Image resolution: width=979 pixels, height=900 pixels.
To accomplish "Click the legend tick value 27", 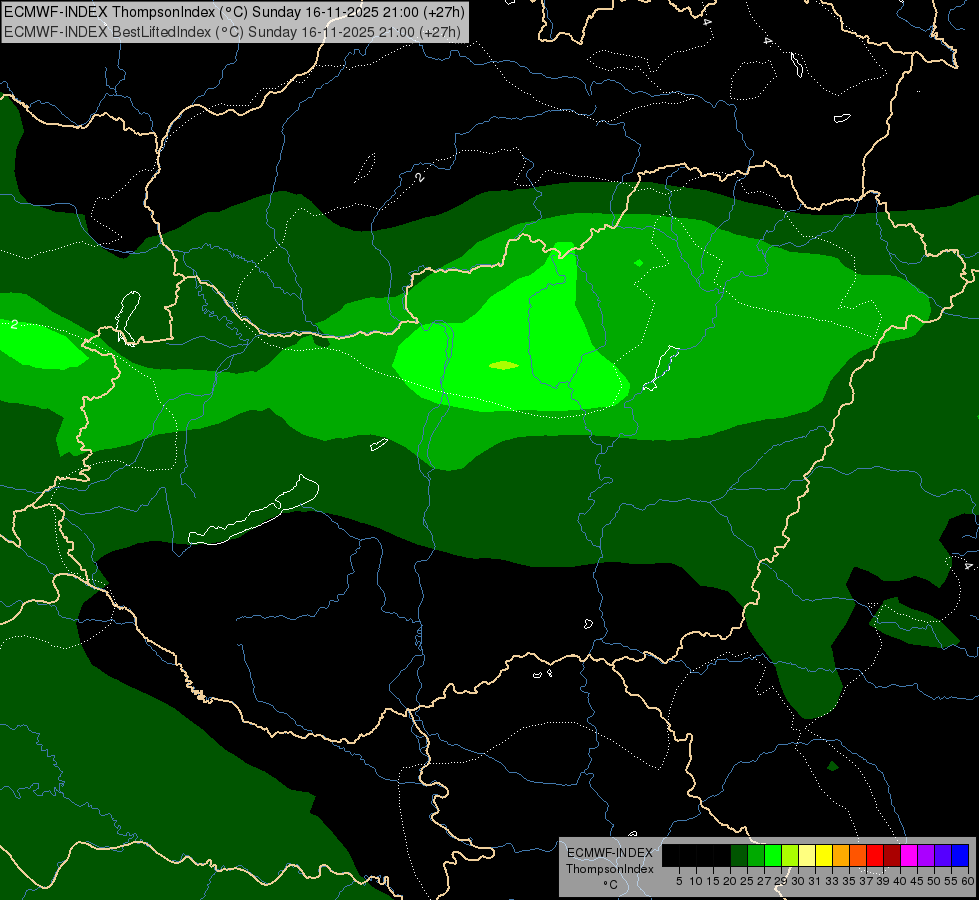I will pos(764,881).
